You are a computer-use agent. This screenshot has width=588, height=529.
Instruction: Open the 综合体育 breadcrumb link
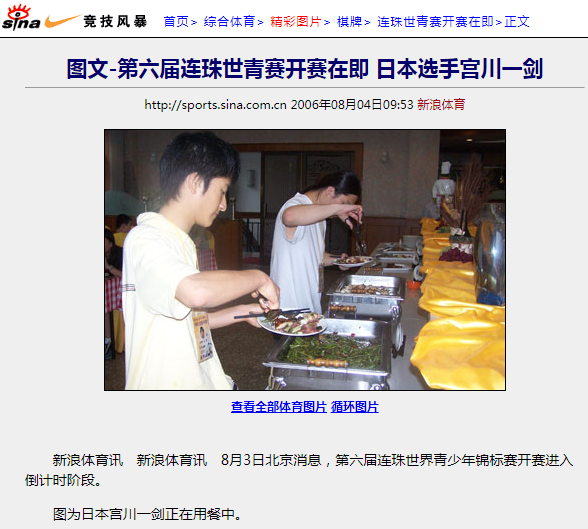coord(230,22)
